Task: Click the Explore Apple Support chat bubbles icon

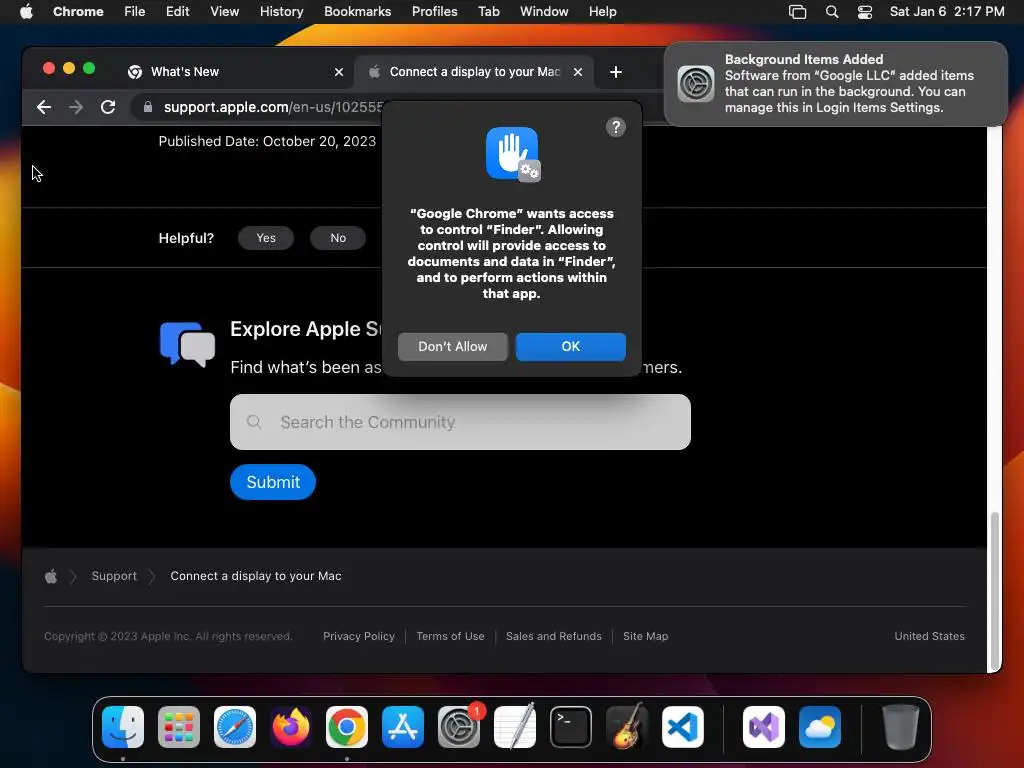Action: click(187, 344)
